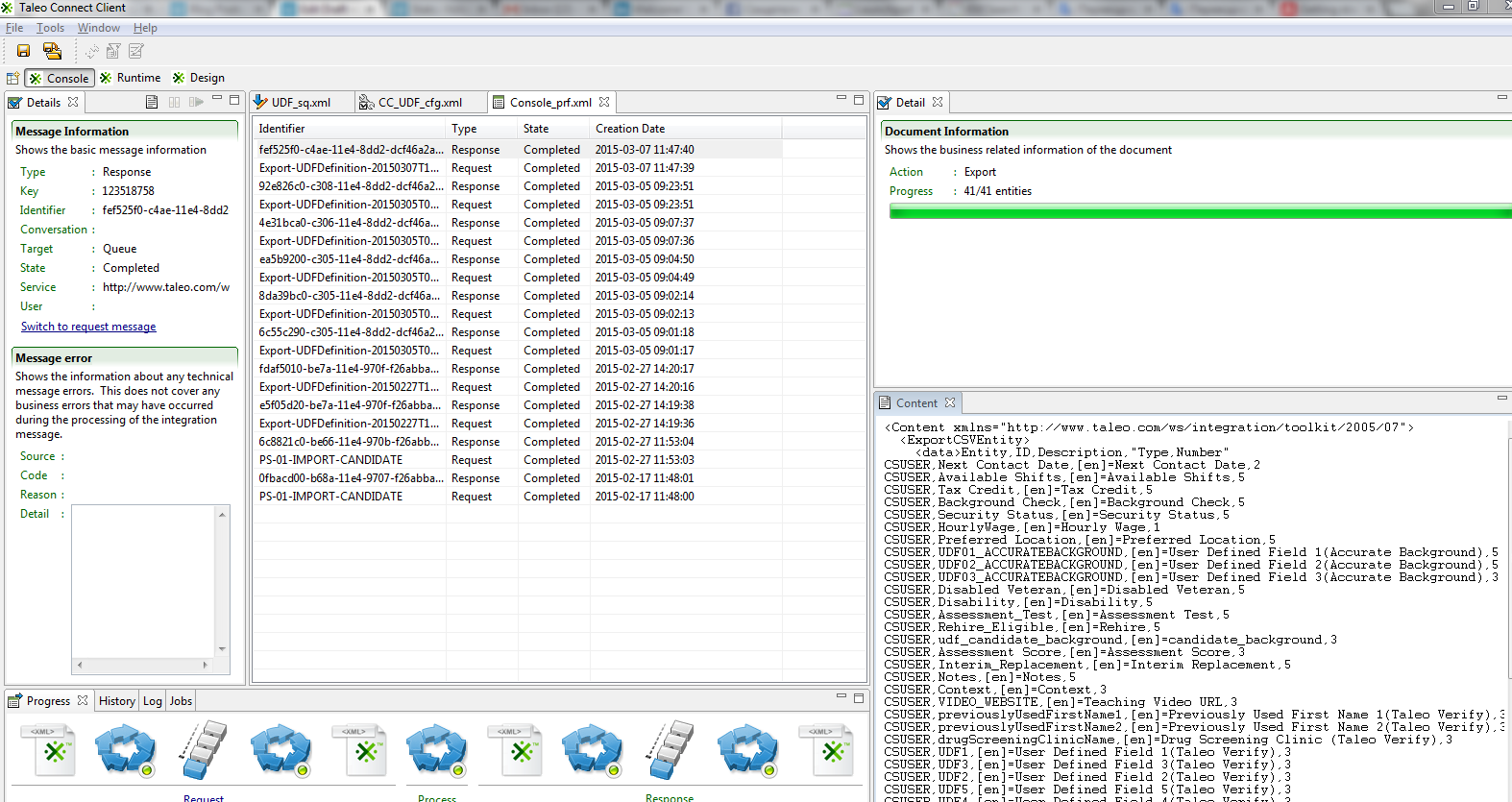Sort the message list by the Identifier column
The height and width of the screenshot is (802, 1512).
[x=281, y=129]
